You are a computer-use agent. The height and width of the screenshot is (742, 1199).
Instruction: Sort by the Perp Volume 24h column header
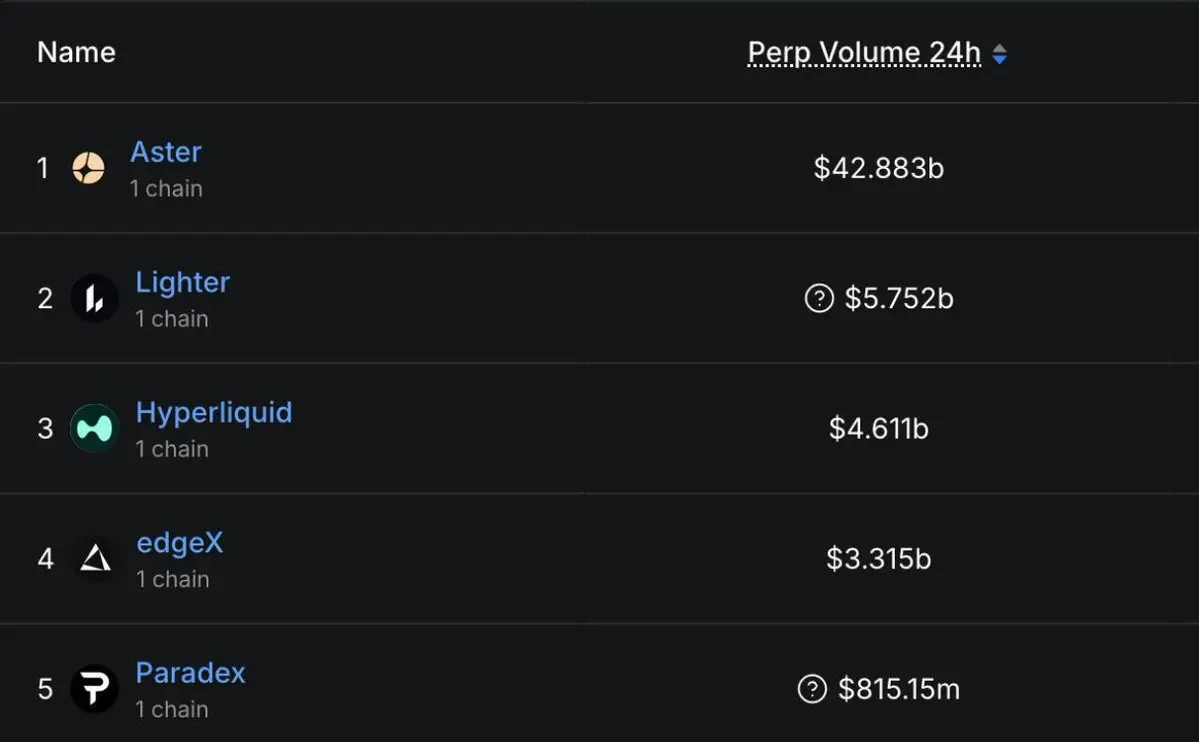[x=864, y=53]
